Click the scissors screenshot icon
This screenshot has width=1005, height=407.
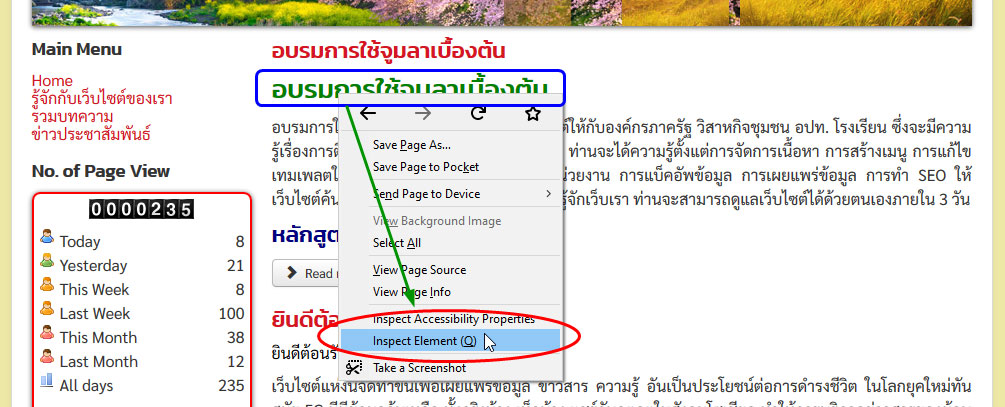tap(353, 368)
